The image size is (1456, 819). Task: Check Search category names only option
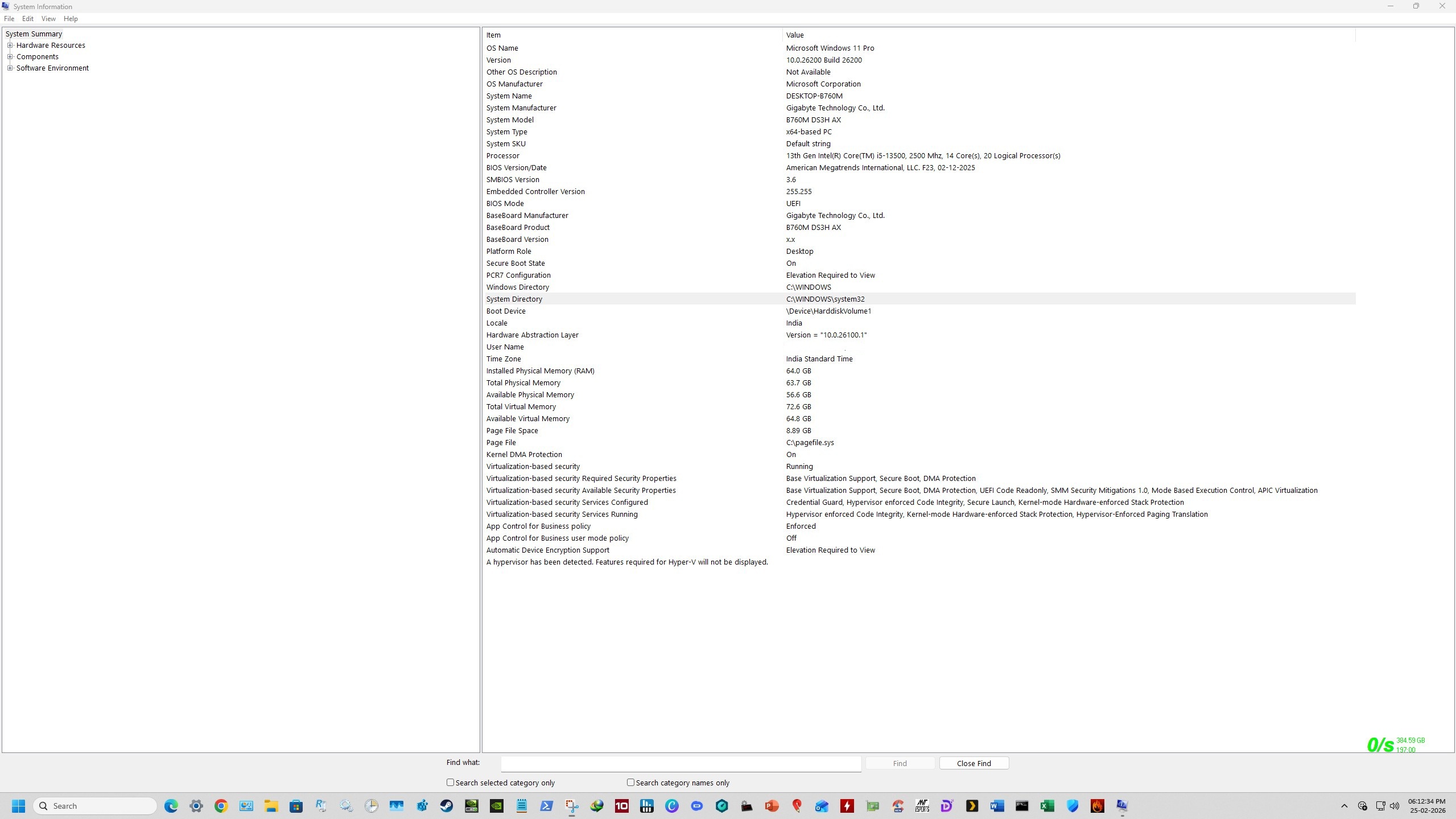(630, 783)
